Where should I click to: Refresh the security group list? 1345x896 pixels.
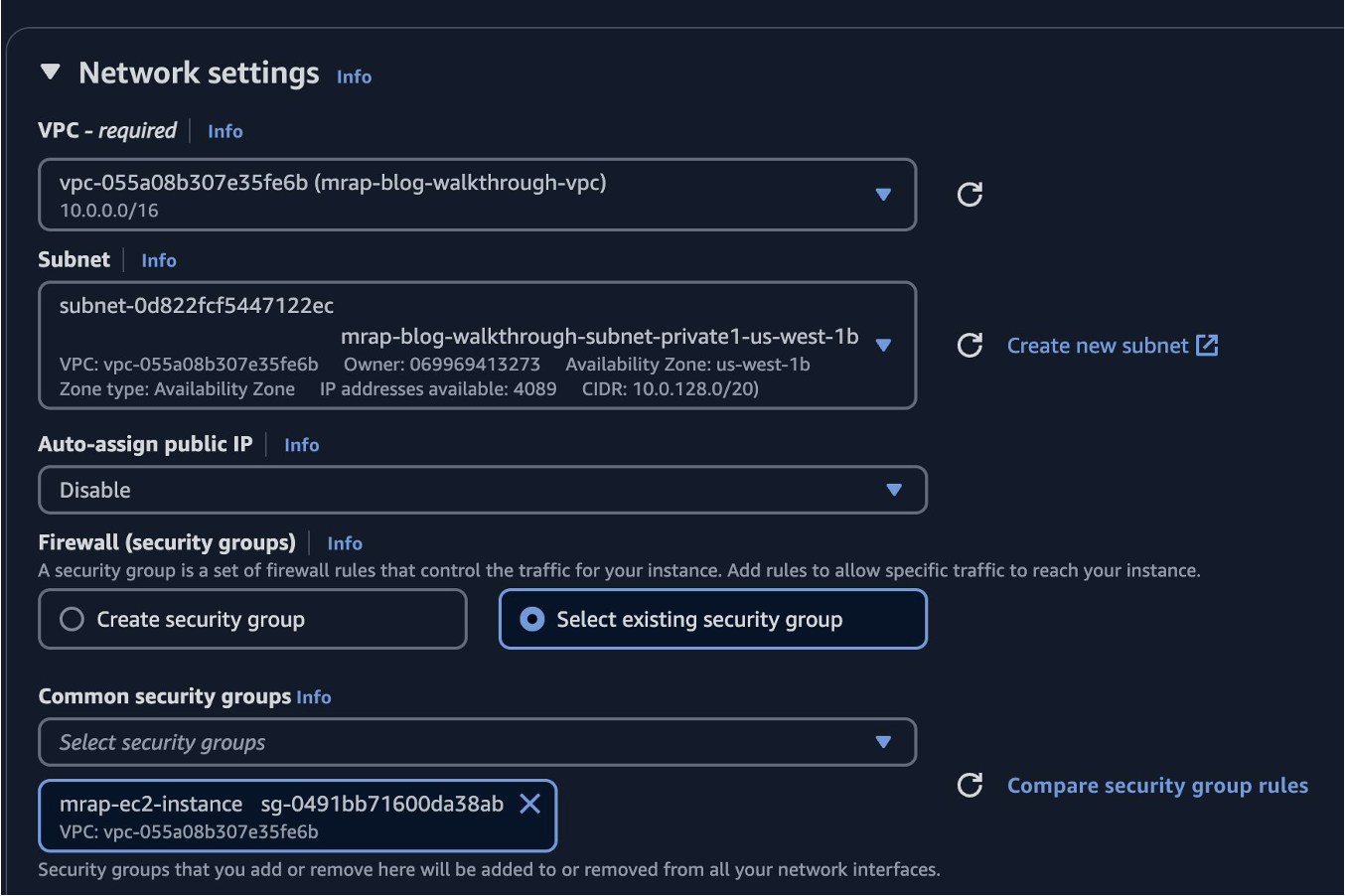point(969,785)
